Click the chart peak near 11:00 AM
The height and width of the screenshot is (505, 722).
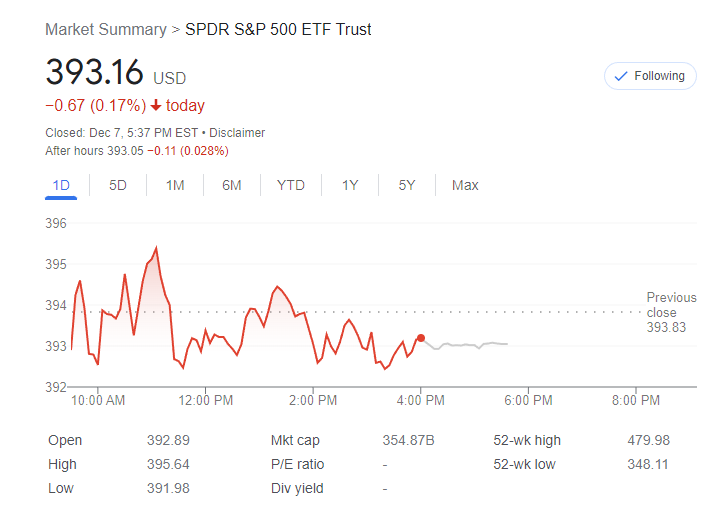[156, 248]
